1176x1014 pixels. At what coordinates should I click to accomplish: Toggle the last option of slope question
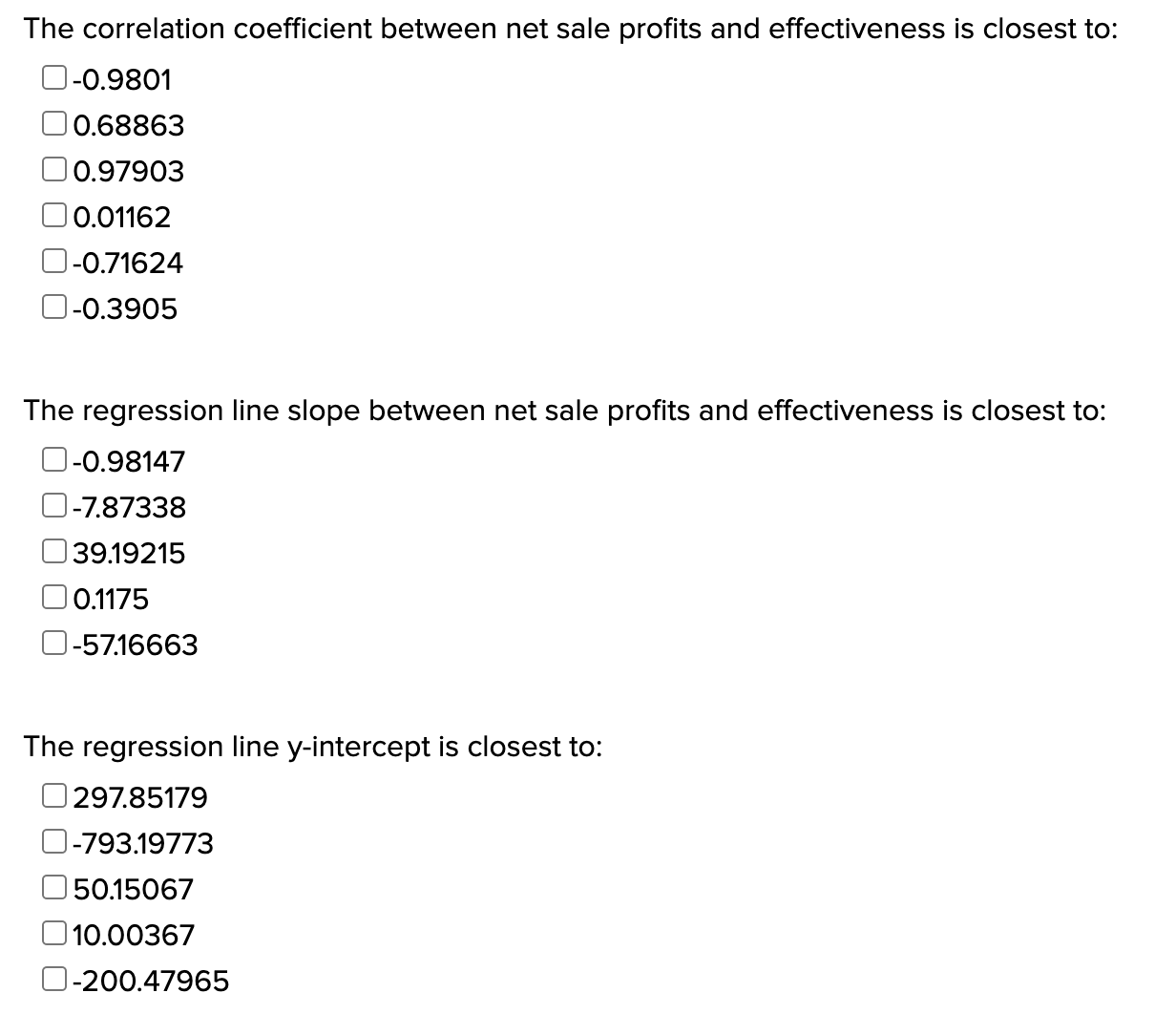coord(52,642)
